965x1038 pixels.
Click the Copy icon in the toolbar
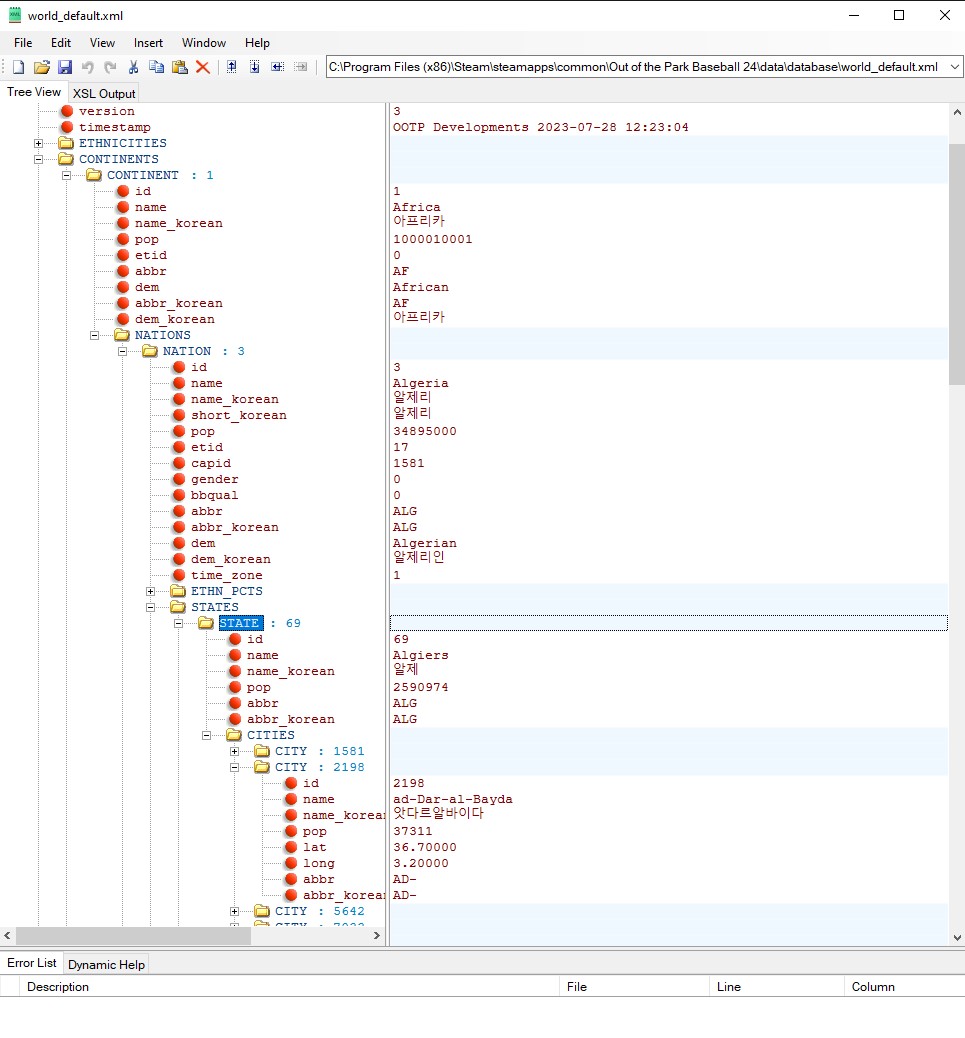pyautogui.click(x=156, y=67)
